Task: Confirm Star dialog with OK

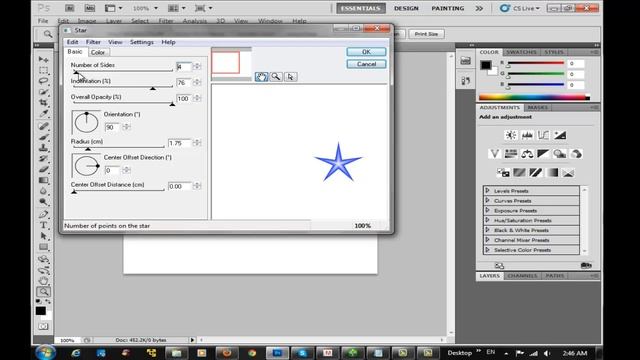Action: tap(366, 52)
